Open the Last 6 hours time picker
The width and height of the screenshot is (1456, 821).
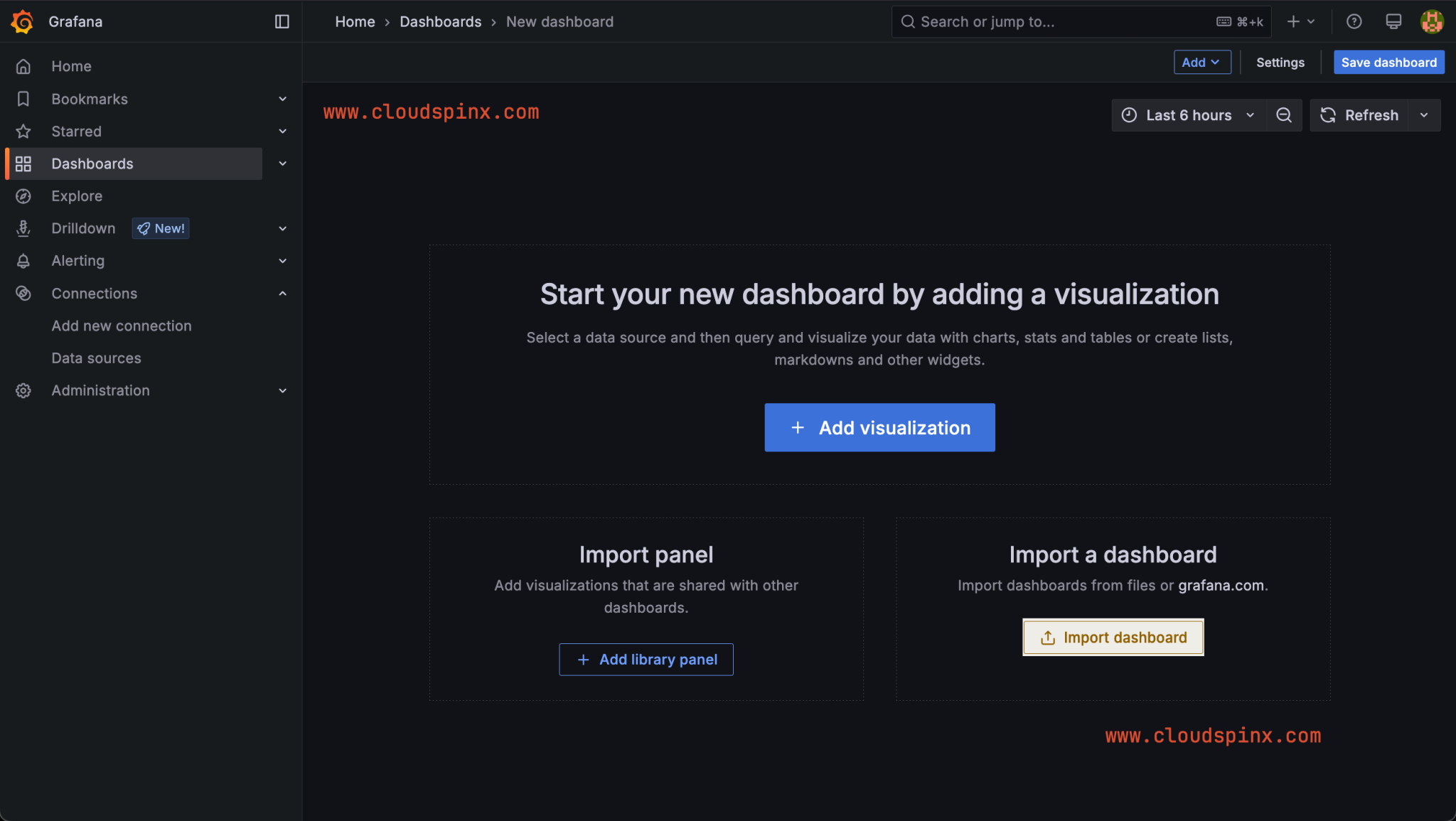1189,114
